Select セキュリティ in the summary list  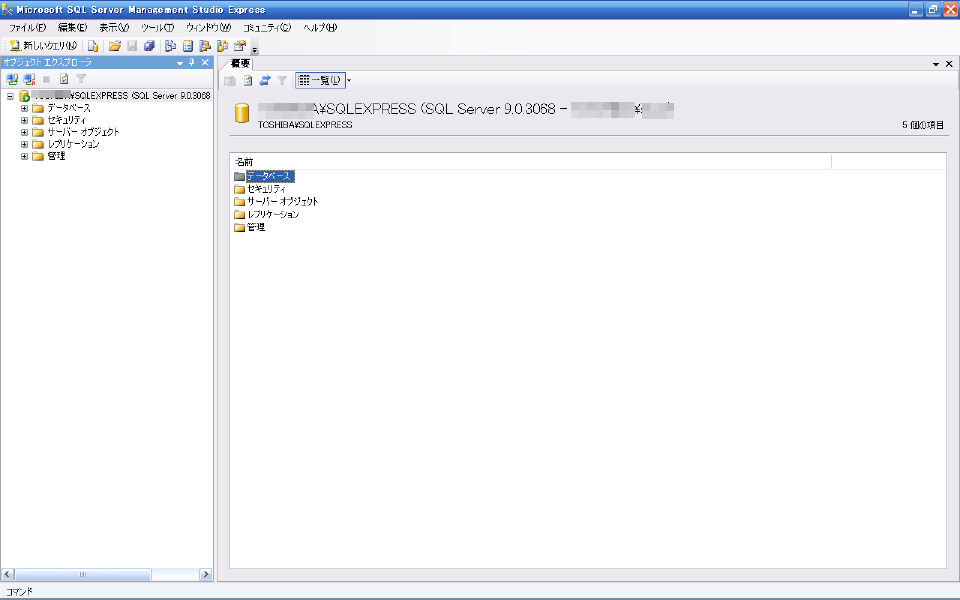point(266,189)
